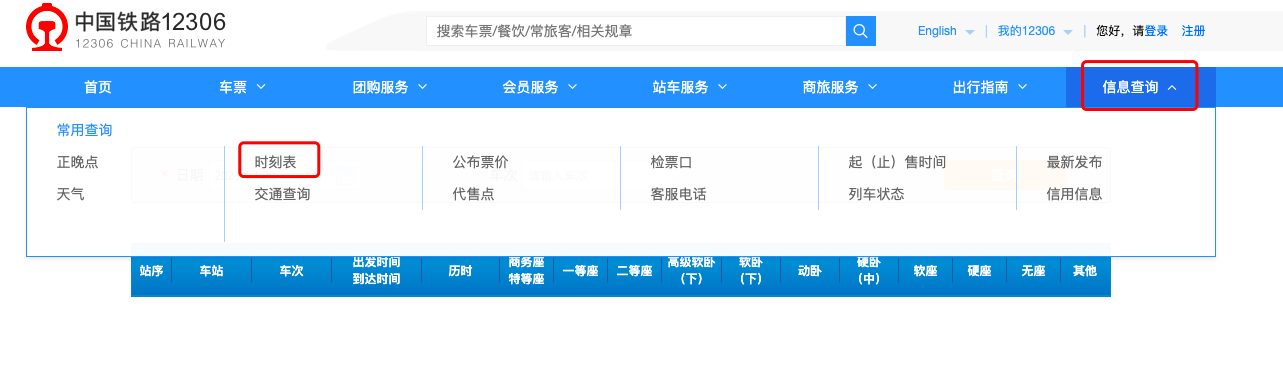Click the 其他 column header
The image size is (1283, 365).
[1085, 271]
